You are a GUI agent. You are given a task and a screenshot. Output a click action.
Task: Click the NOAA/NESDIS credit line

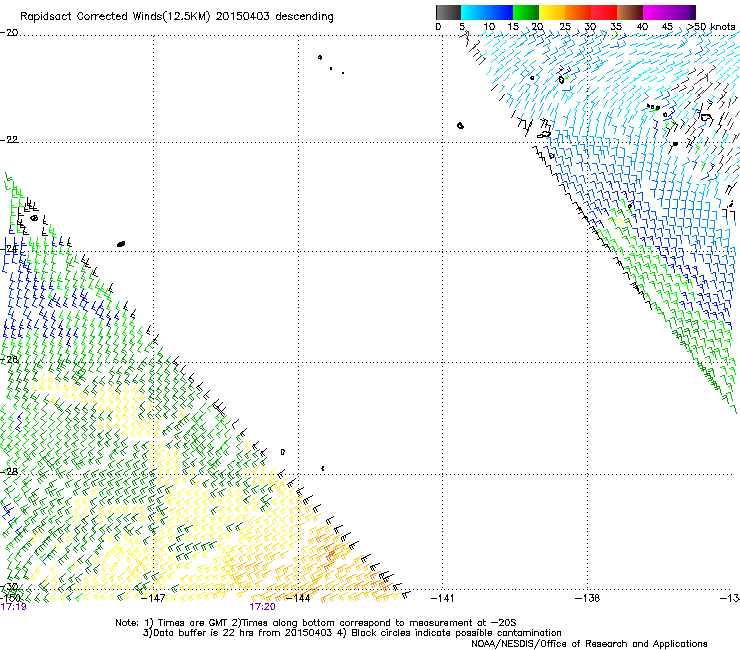click(x=589, y=644)
